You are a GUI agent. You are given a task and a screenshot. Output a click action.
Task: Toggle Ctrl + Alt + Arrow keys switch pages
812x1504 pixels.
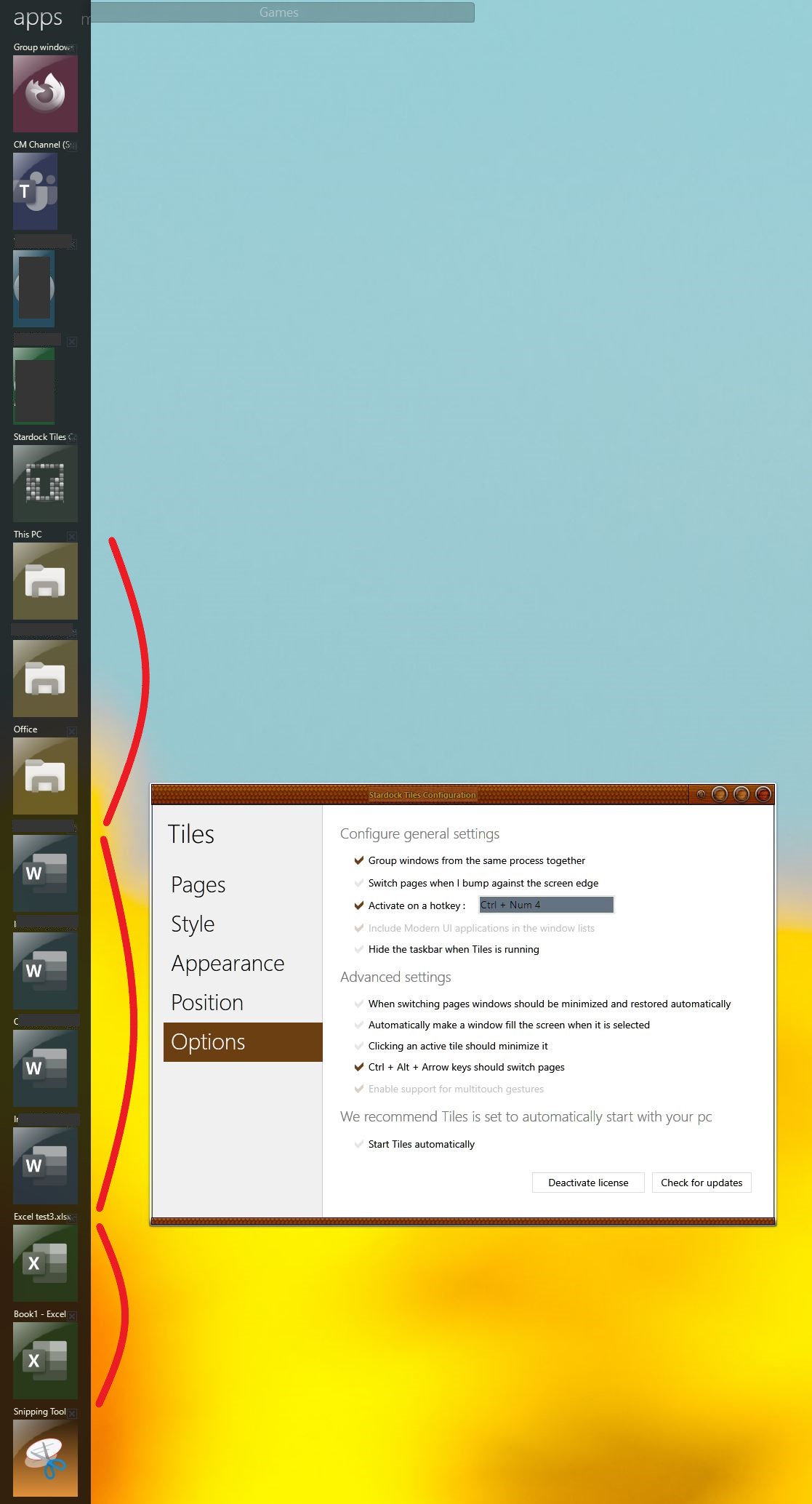coord(358,1067)
